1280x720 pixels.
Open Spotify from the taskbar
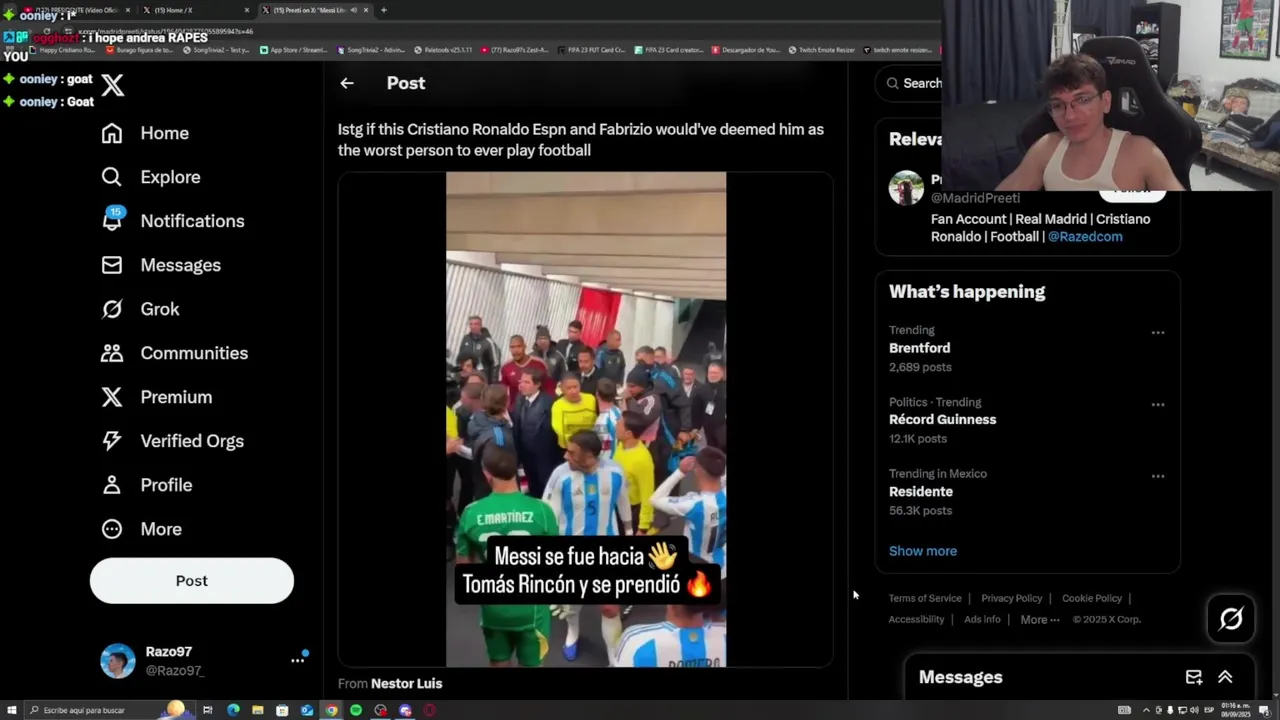[x=356, y=710]
